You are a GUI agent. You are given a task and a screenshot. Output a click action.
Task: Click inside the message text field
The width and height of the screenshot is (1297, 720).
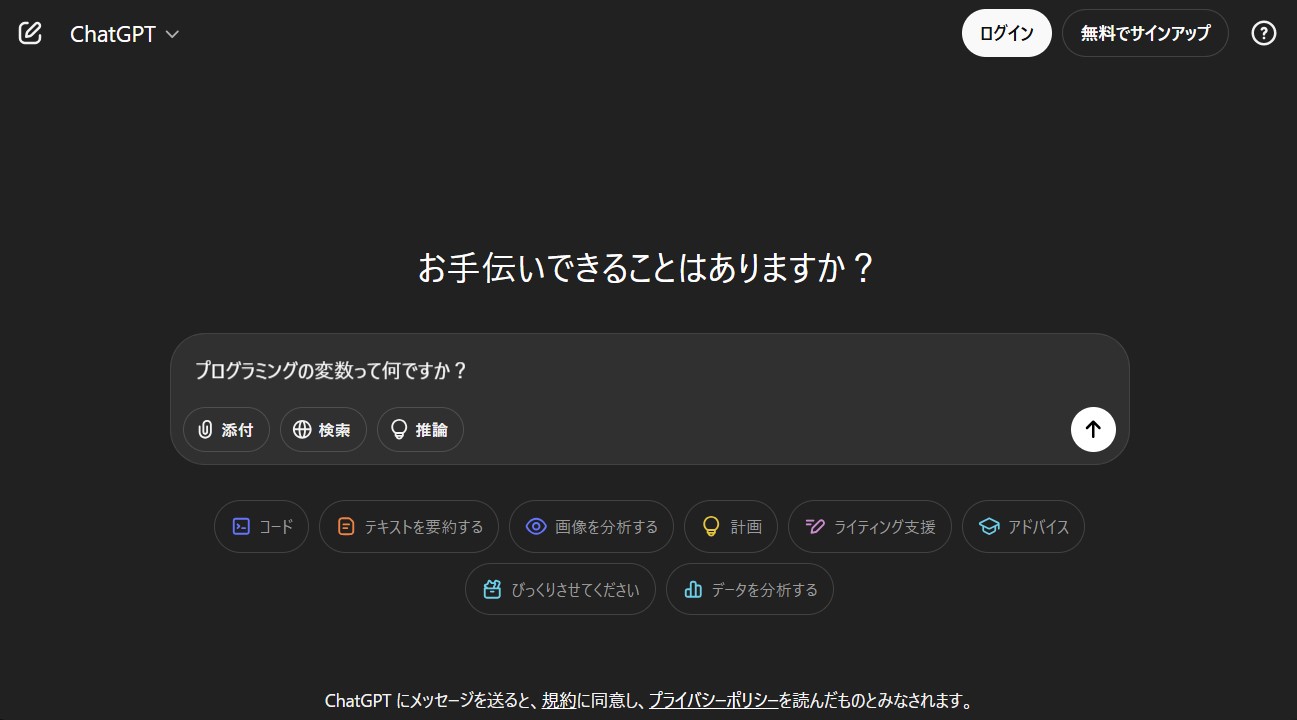(650, 371)
